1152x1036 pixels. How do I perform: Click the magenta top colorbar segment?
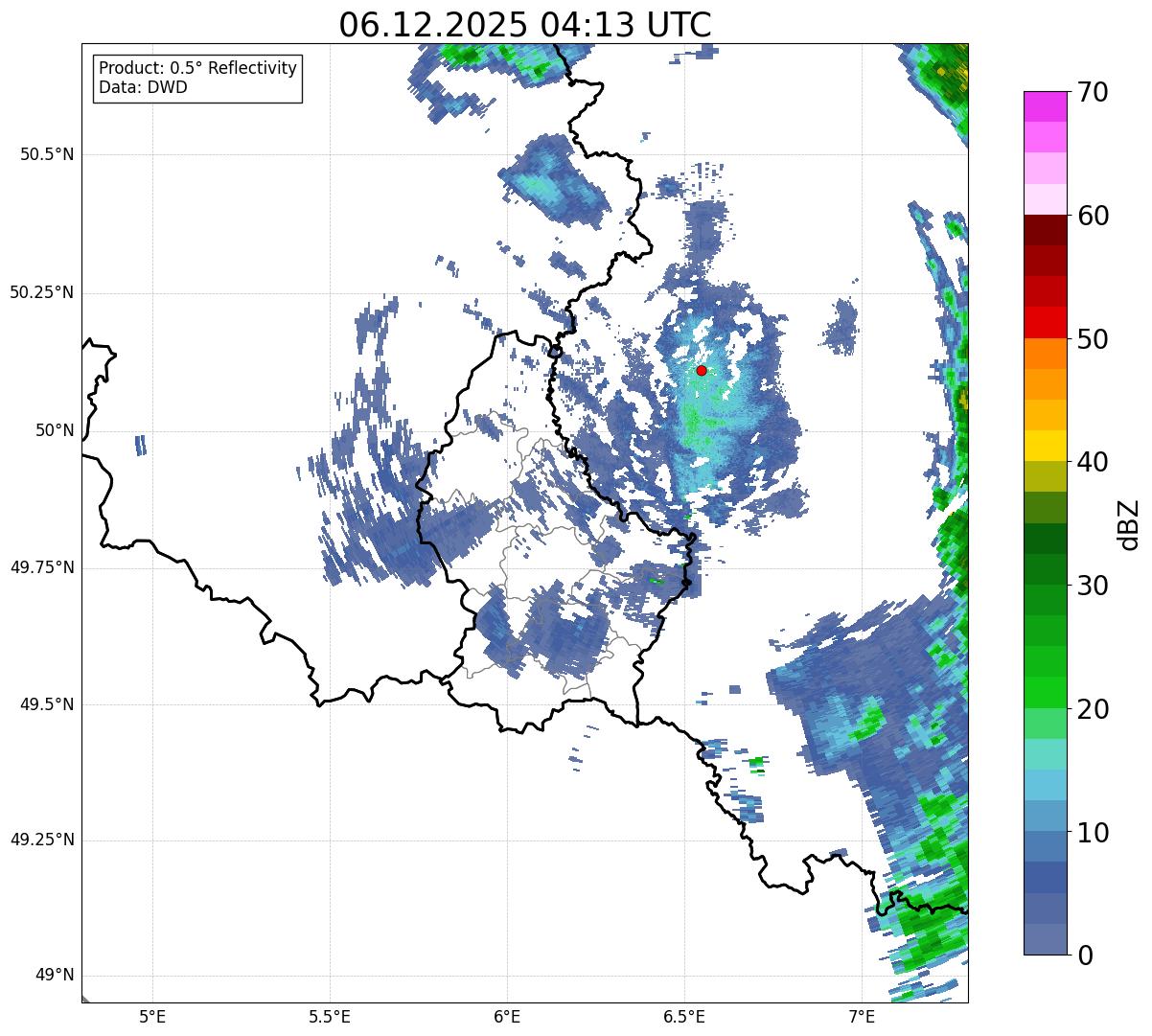click(1045, 106)
